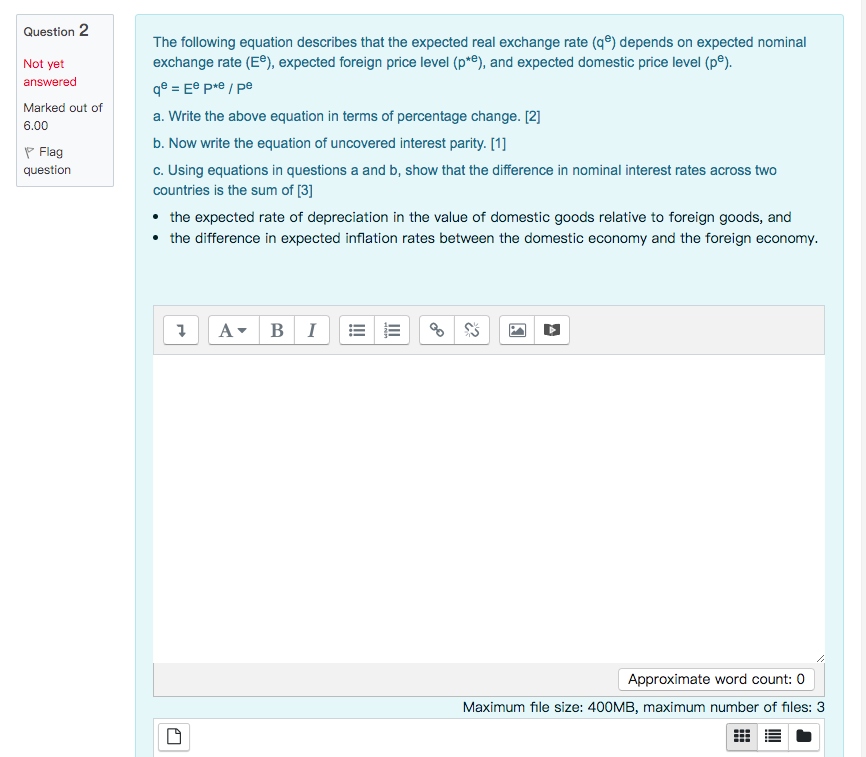
Task: Click the Approximate word count box
Action: tap(716, 679)
